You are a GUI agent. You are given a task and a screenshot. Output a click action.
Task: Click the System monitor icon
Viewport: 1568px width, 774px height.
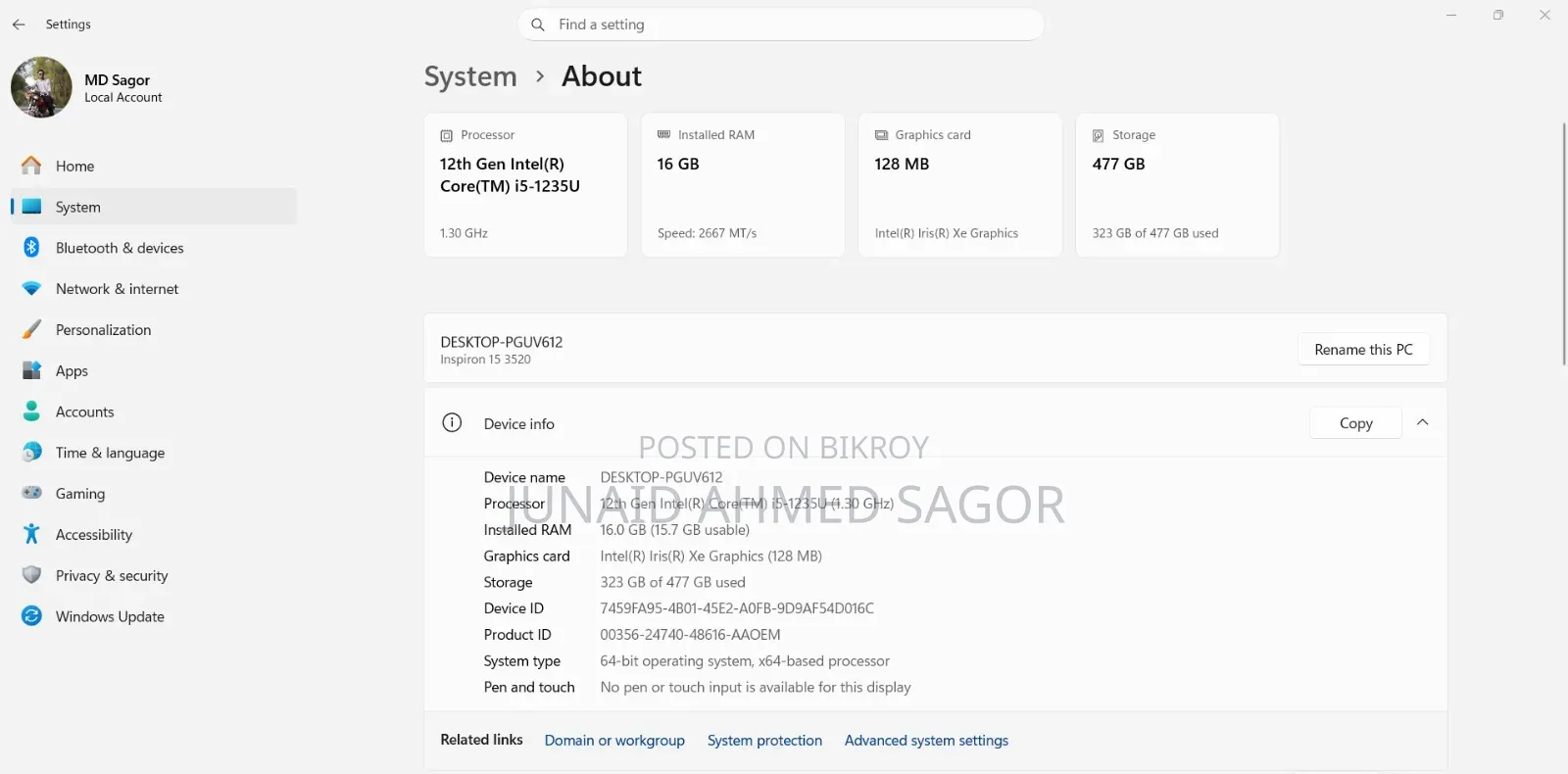[31, 207]
